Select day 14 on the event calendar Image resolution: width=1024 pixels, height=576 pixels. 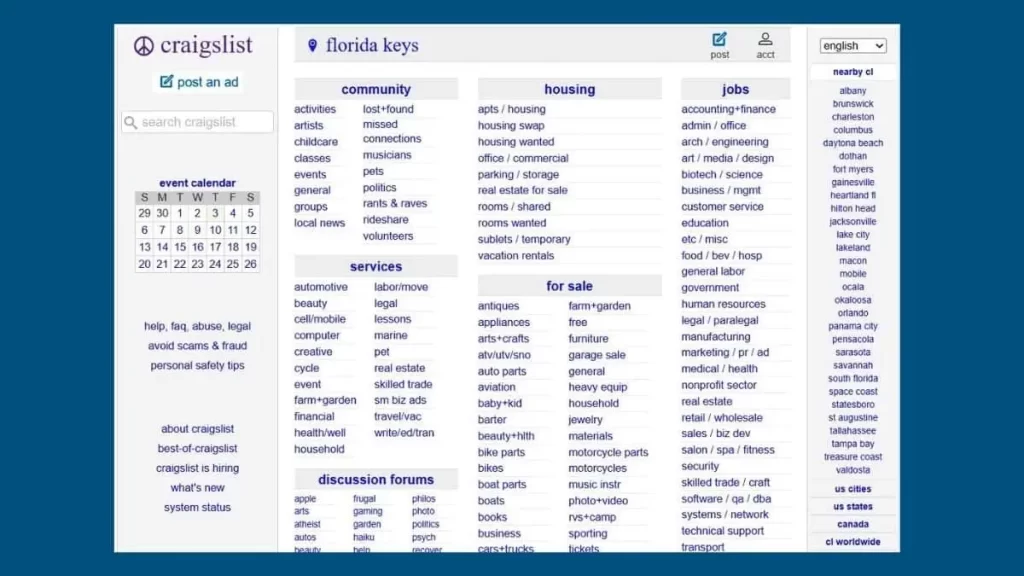click(x=161, y=246)
